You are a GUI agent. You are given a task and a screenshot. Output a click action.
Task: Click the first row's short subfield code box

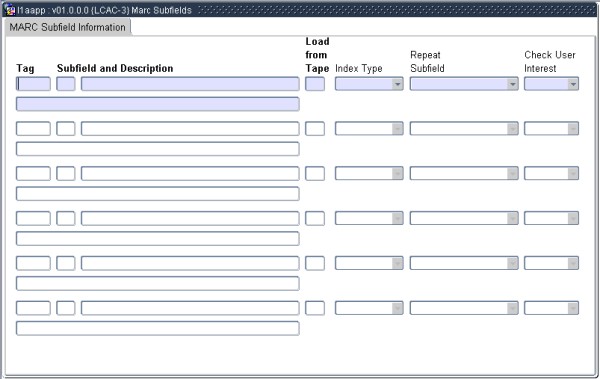coord(66,84)
